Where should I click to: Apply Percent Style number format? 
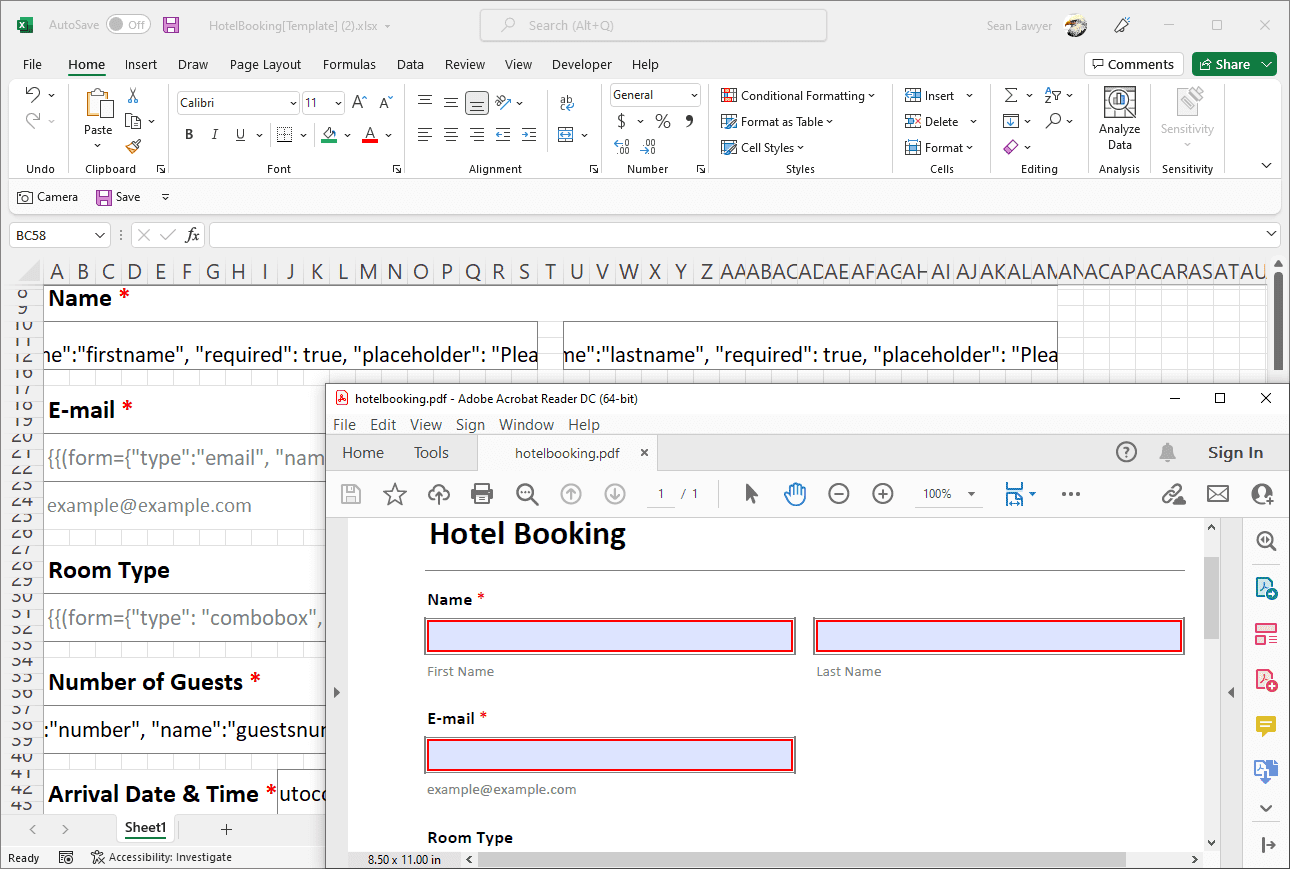point(662,121)
